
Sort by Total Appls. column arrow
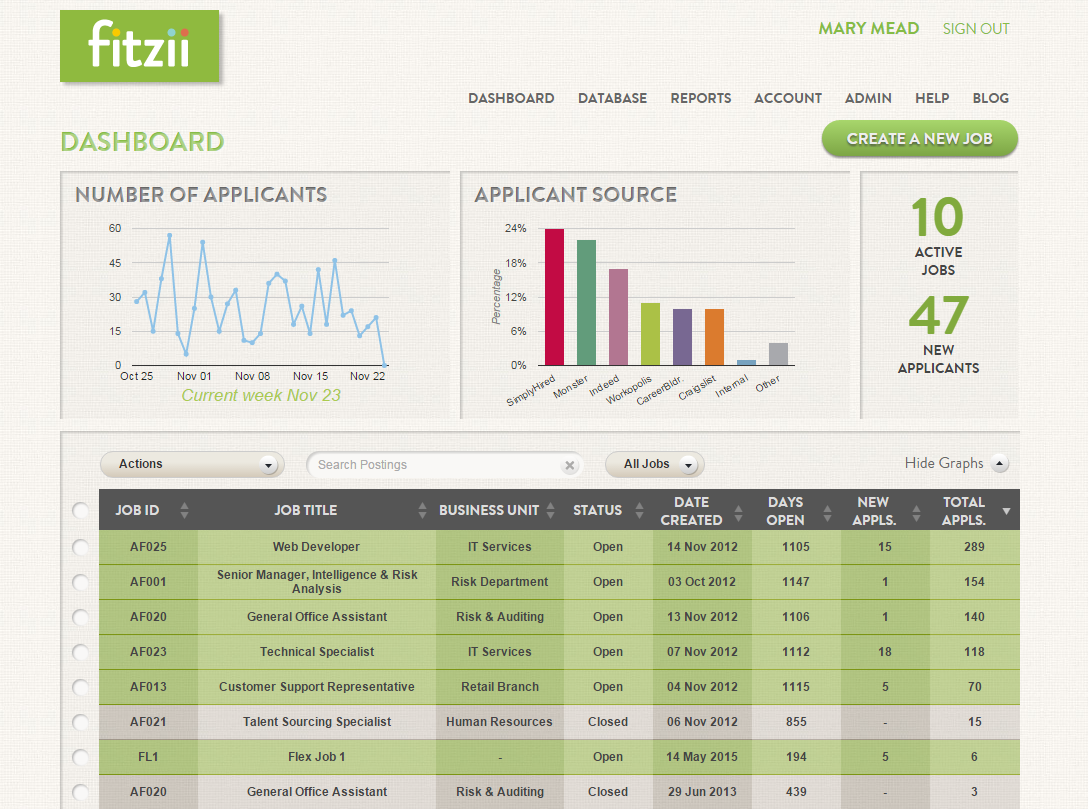click(x=1006, y=511)
